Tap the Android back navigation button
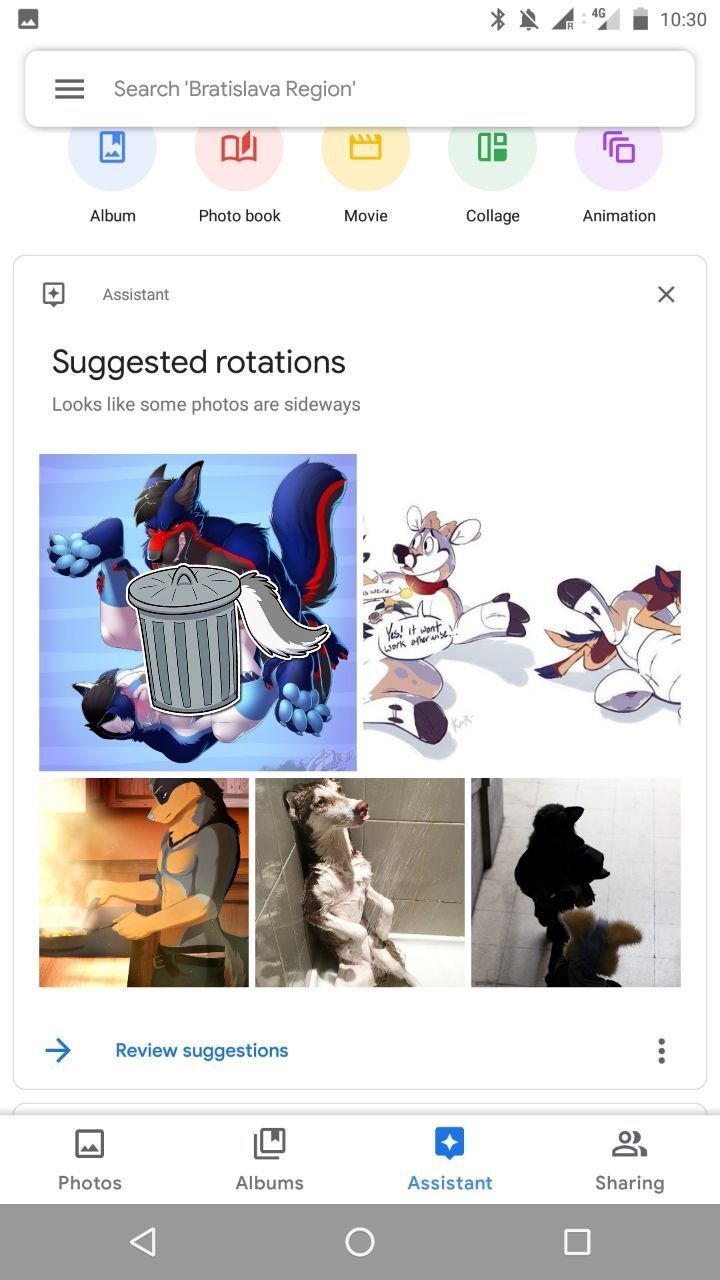The height and width of the screenshot is (1280, 720). [x=143, y=1242]
